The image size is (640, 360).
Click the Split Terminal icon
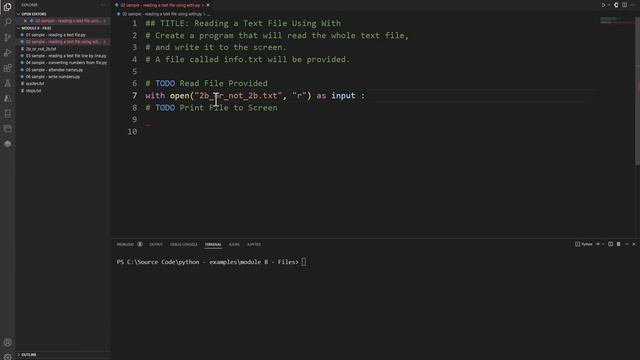tap(611, 244)
